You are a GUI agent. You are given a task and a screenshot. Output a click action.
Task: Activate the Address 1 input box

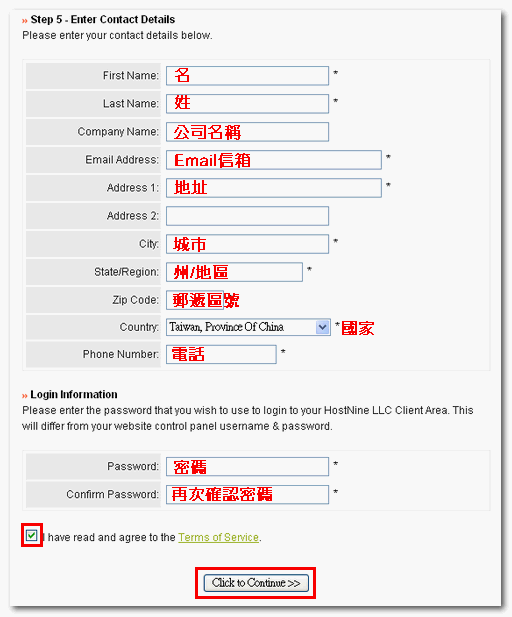pyautogui.click(x=274, y=188)
